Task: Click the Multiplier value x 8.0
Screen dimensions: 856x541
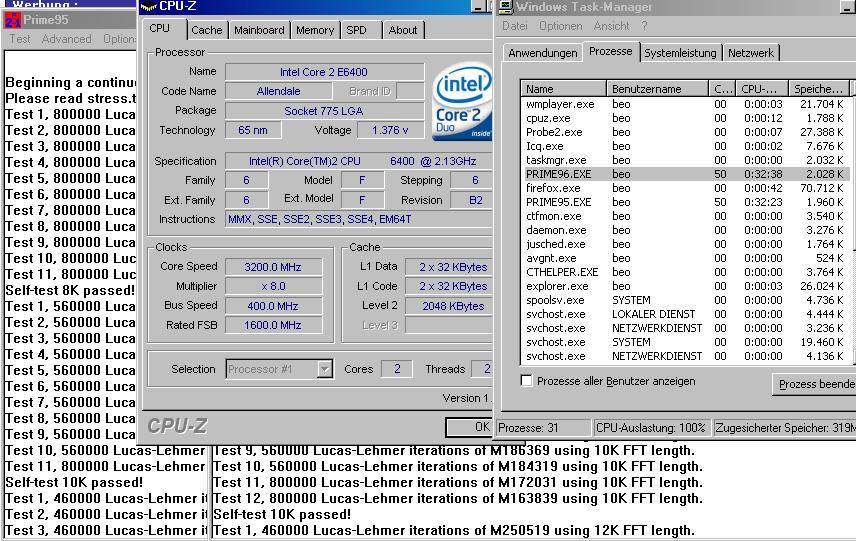Action: click(273, 286)
